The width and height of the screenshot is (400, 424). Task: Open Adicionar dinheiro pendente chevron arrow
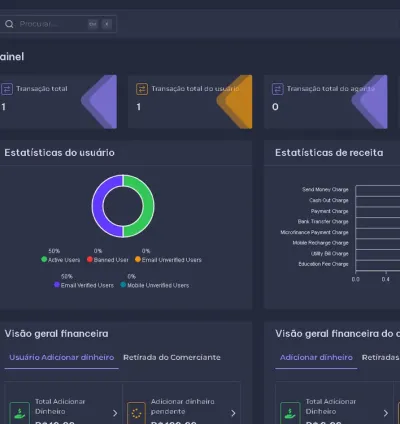coord(233,413)
